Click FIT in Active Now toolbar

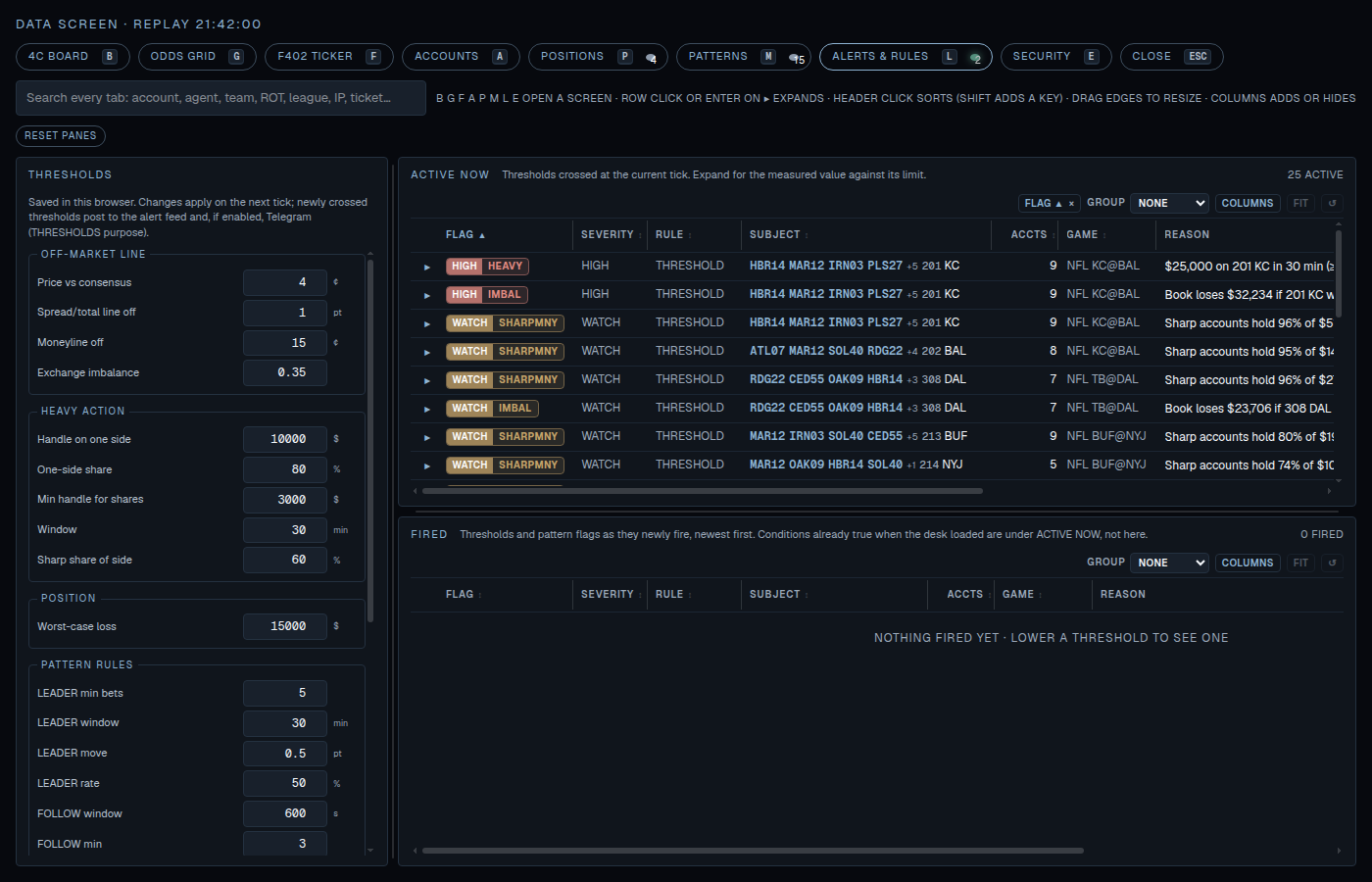[1300, 203]
